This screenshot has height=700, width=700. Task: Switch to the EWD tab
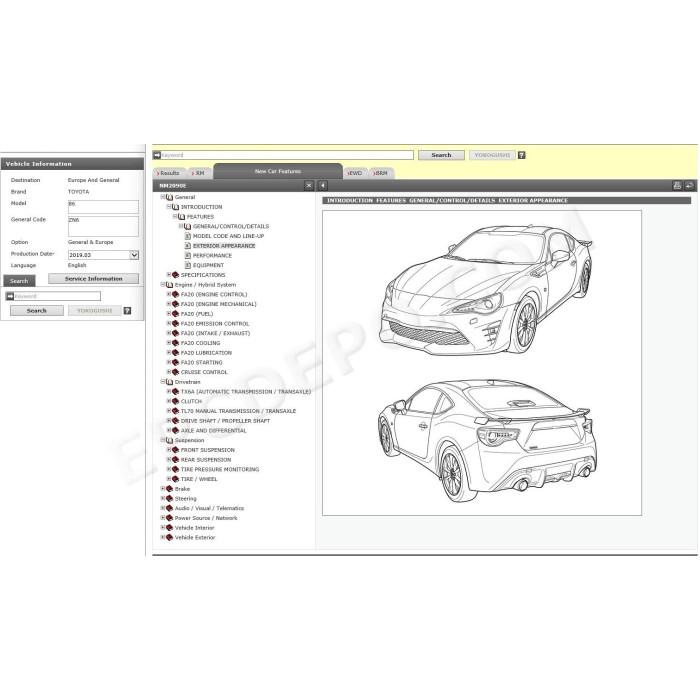point(355,173)
